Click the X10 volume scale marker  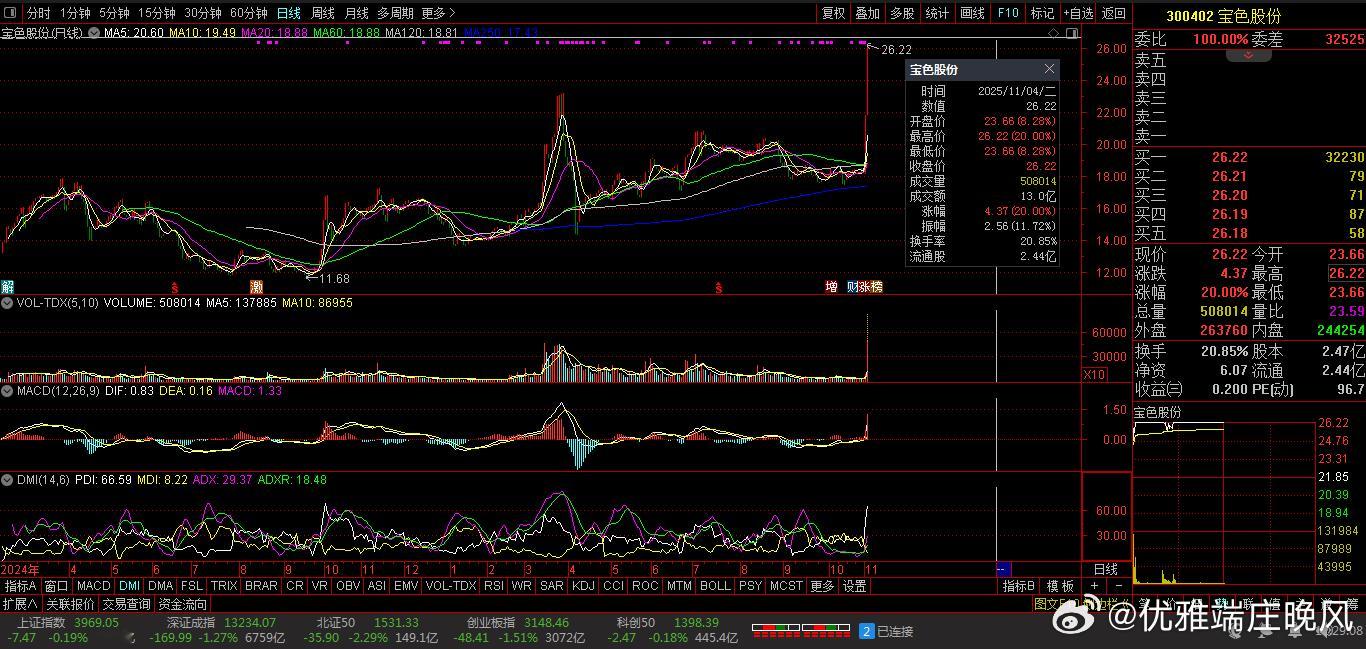coord(1095,374)
